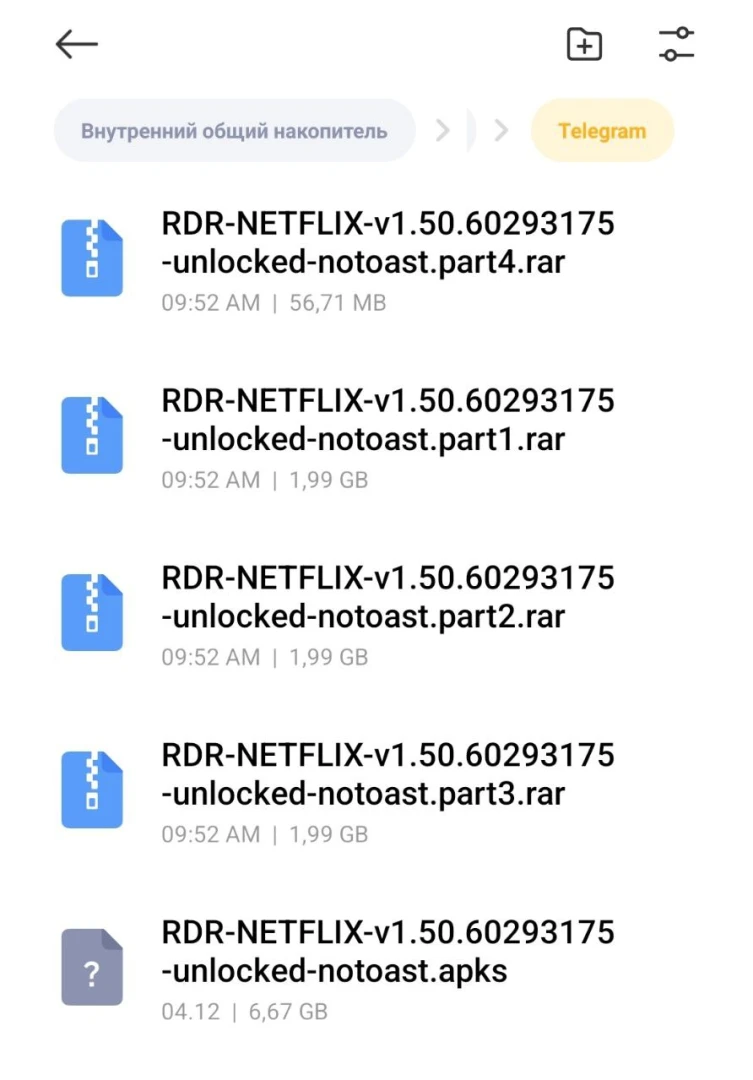753x1080 pixels.
Task: Select the Telegram breadcrumb folder
Action: click(x=602, y=131)
